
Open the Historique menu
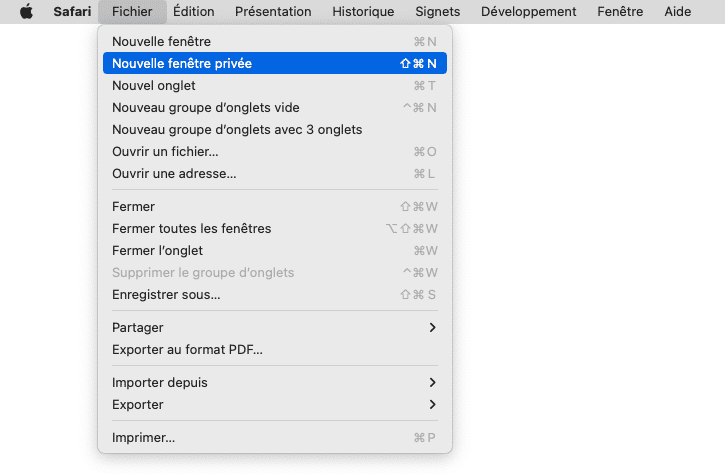point(363,12)
